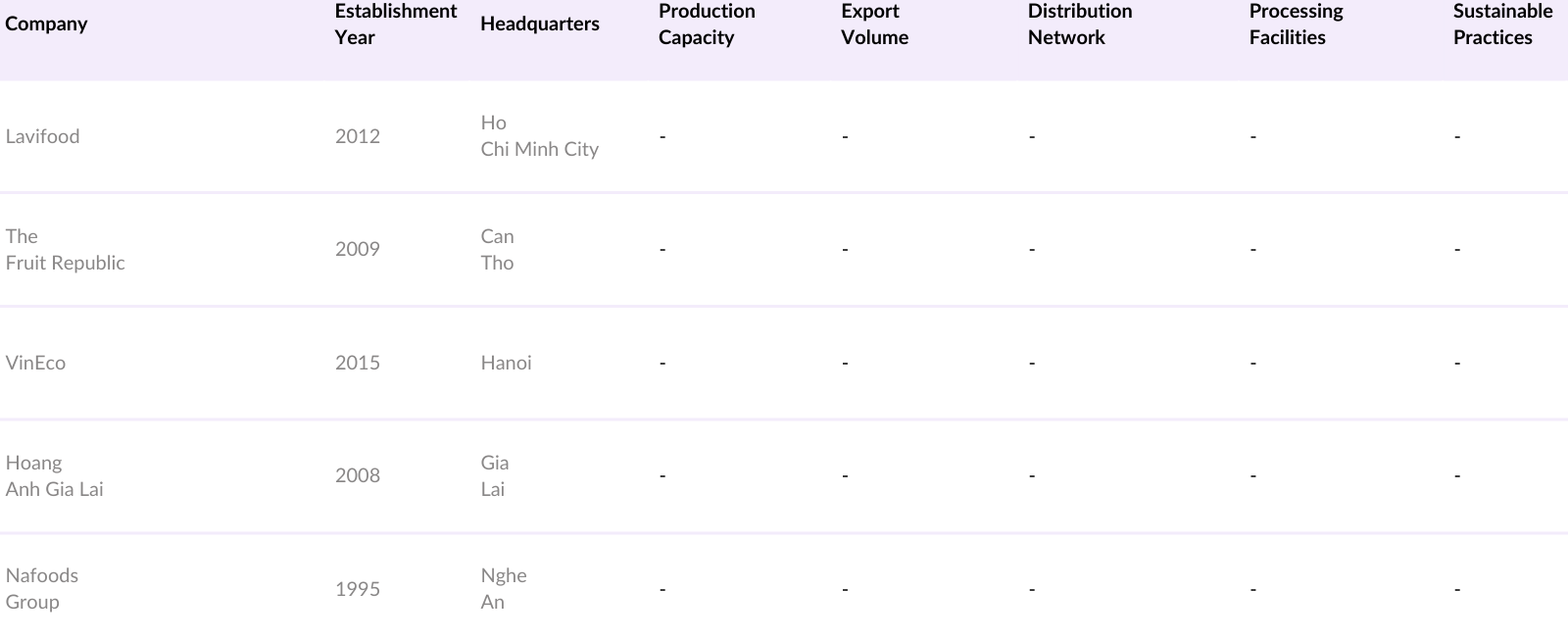Click the Ho Chi Minh City cell
This screenshot has height=640, width=1568.
pyautogui.click(x=539, y=136)
